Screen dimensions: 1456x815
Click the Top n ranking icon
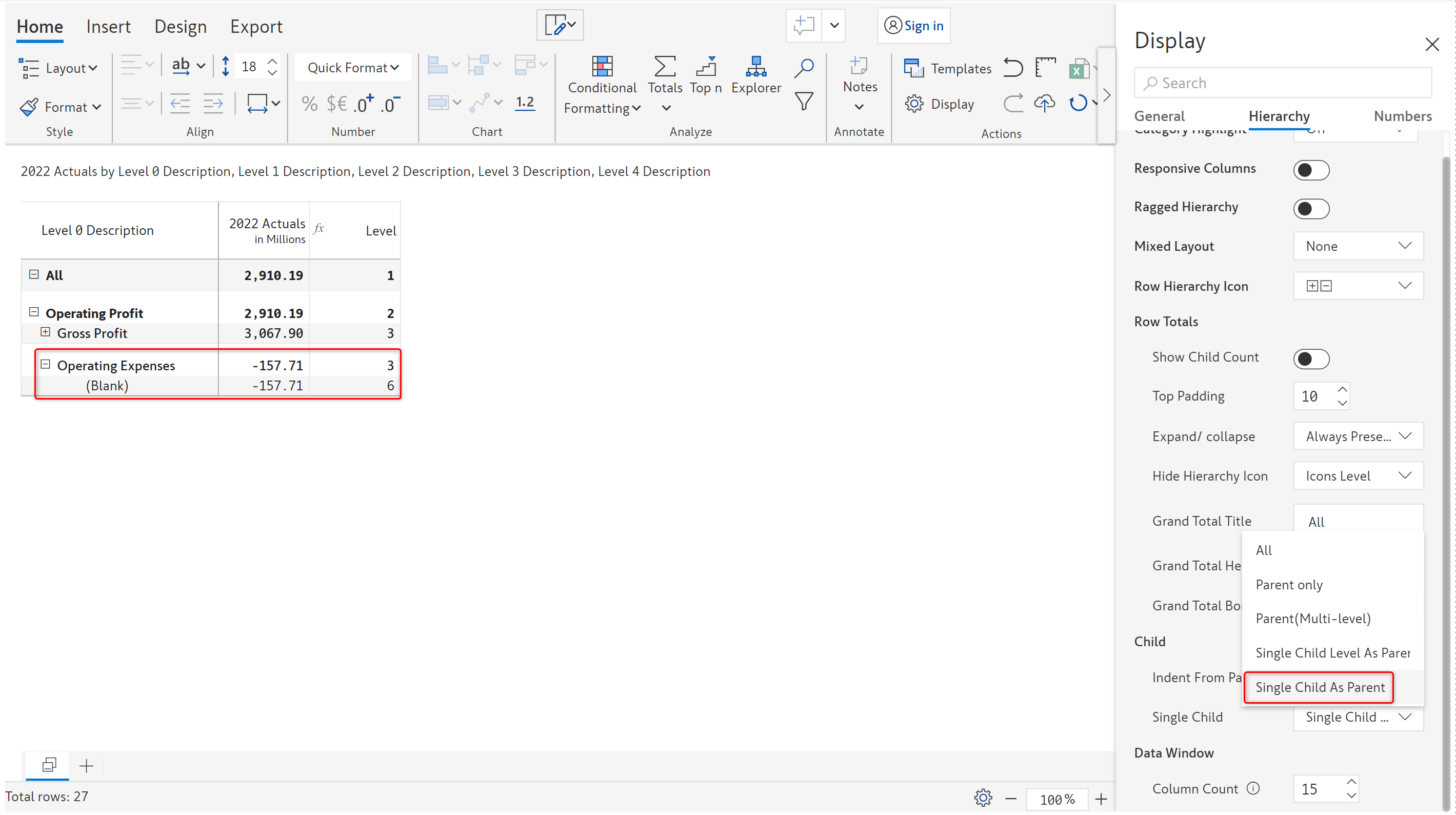click(x=705, y=75)
